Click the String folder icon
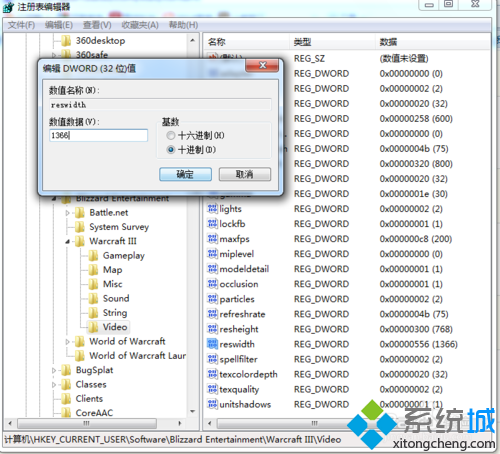 [x=93, y=313]
